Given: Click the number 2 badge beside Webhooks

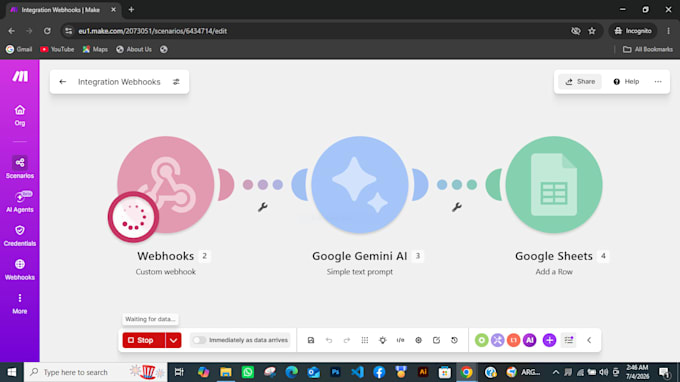Looking at the screenshot, I should click(205, 256).
